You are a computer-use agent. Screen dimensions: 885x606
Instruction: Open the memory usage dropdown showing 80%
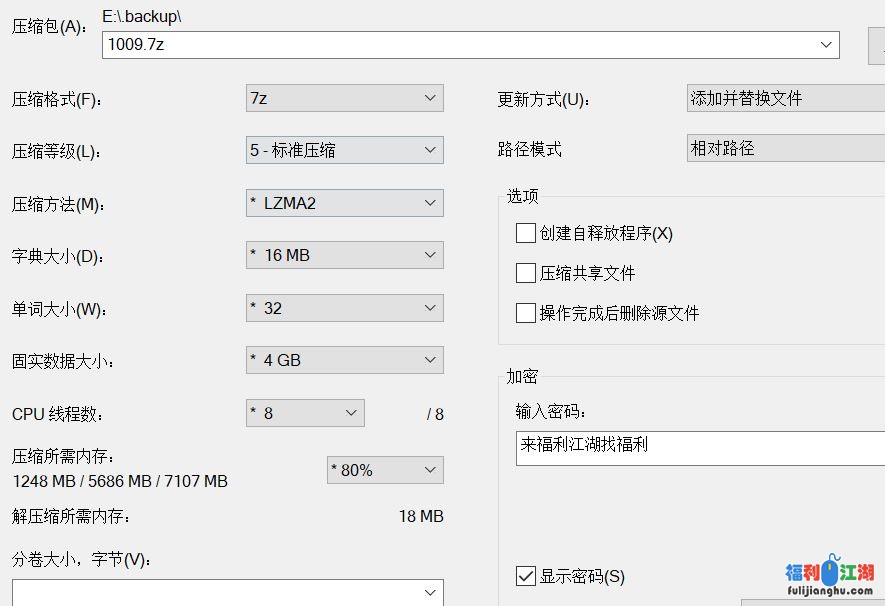[385, 470]
